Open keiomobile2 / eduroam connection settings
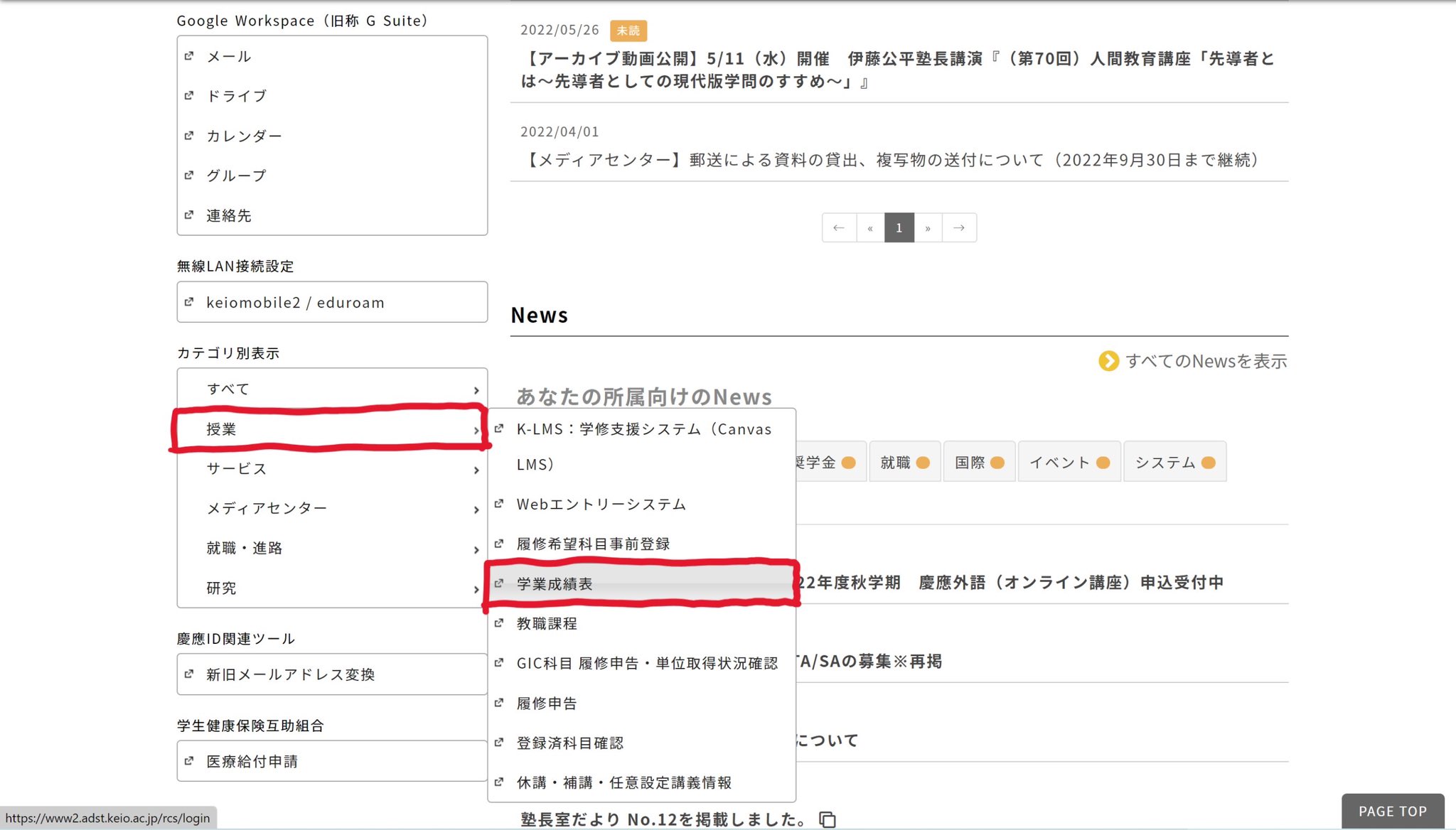The height and width of the screenshot is (830, 1456). click(295, 301)
